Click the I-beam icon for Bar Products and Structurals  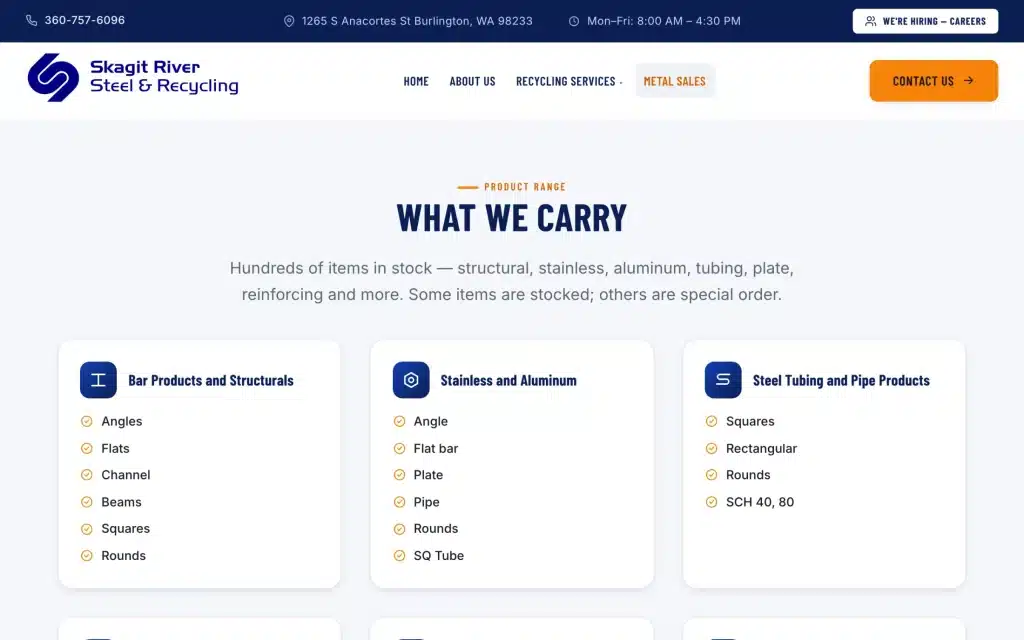coord(98,380)
